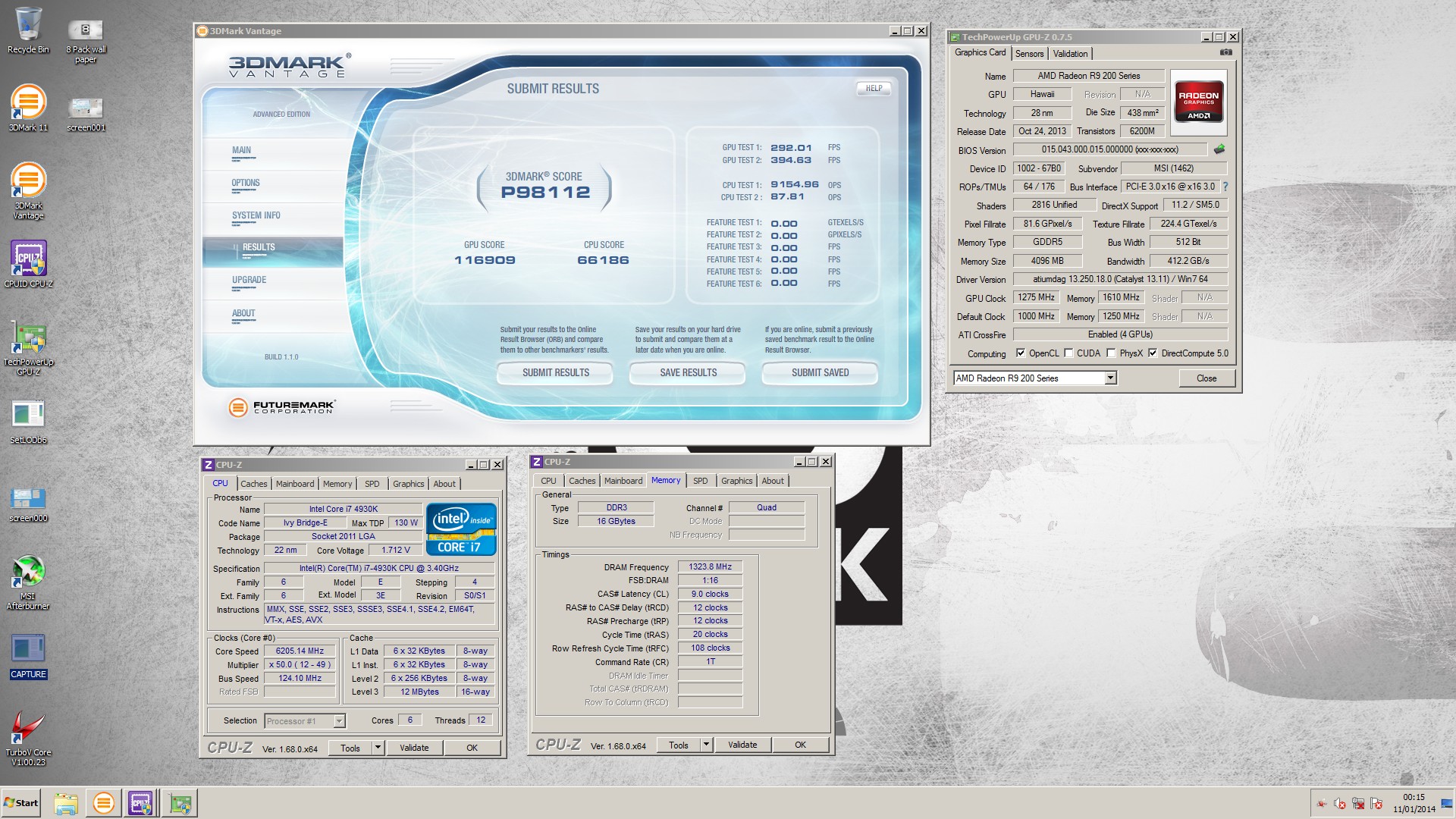Click the P98112 3DMark score
Screen dimensions: 1456x819
pos(545,192)
